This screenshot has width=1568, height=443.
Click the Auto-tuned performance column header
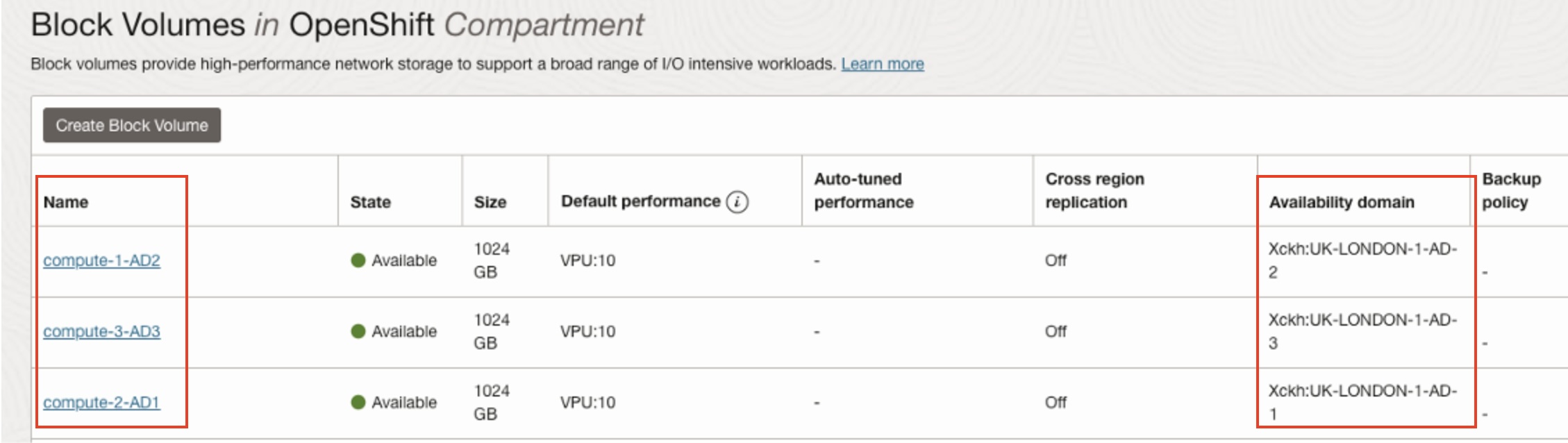click(863, 190)
